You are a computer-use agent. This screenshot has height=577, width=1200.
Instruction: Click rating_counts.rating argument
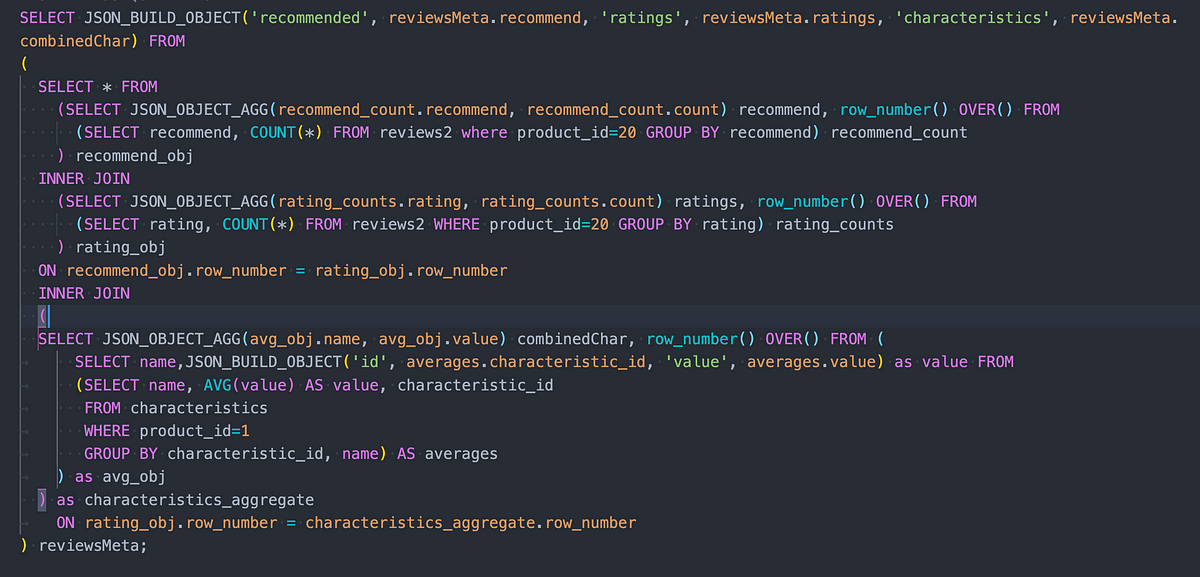368,202
